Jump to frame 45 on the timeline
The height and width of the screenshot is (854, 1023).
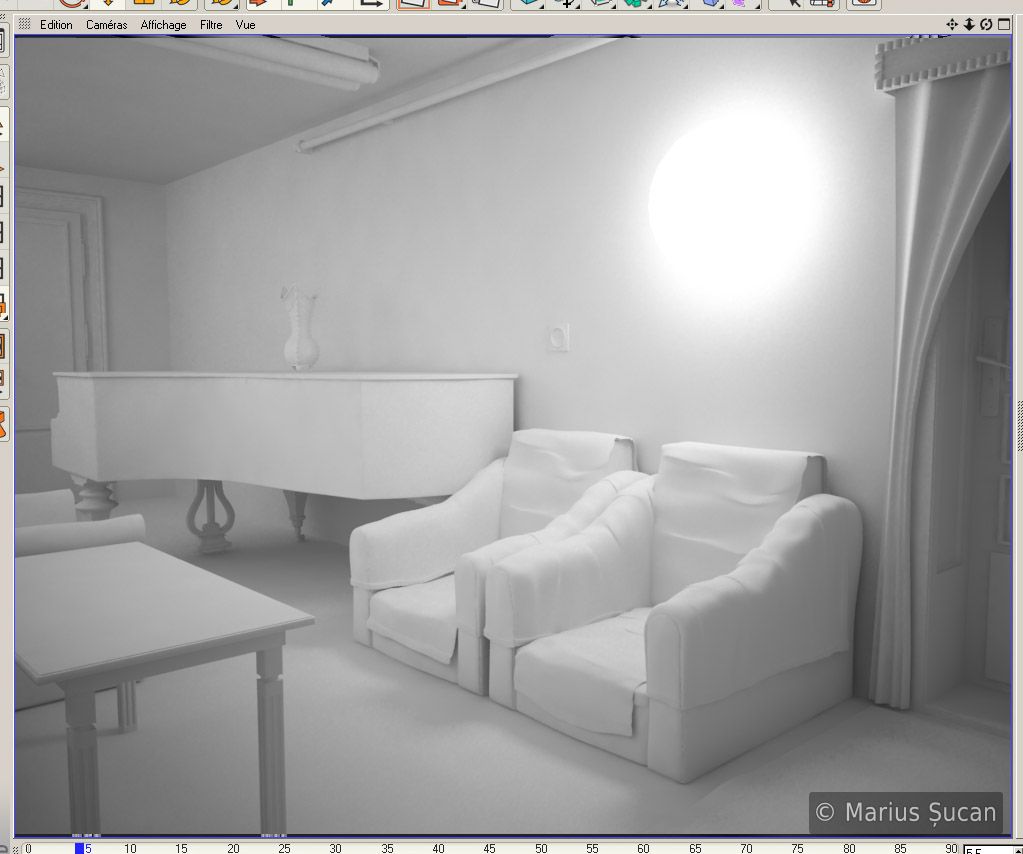(x=489, y=848)
